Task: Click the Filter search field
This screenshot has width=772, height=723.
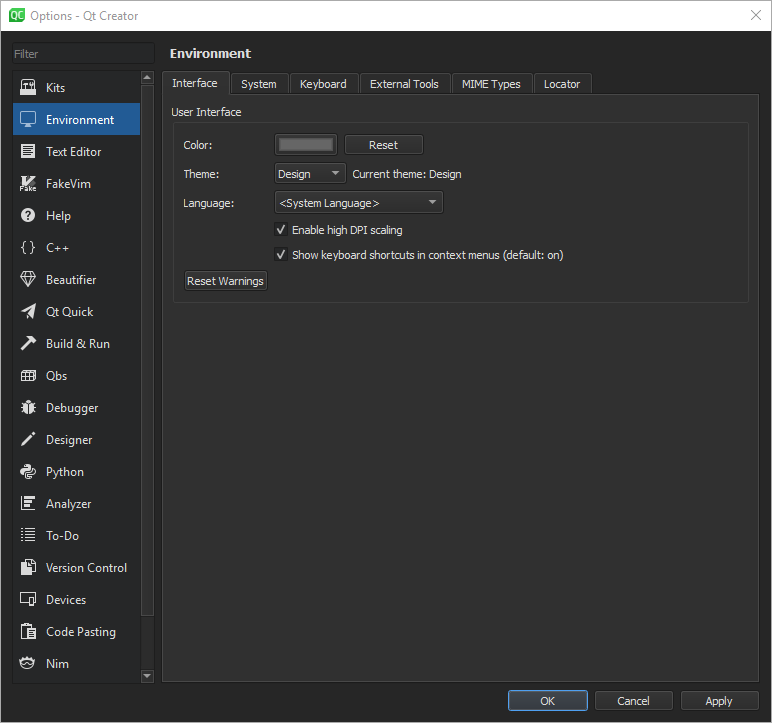Action: [x=83, y=54]
